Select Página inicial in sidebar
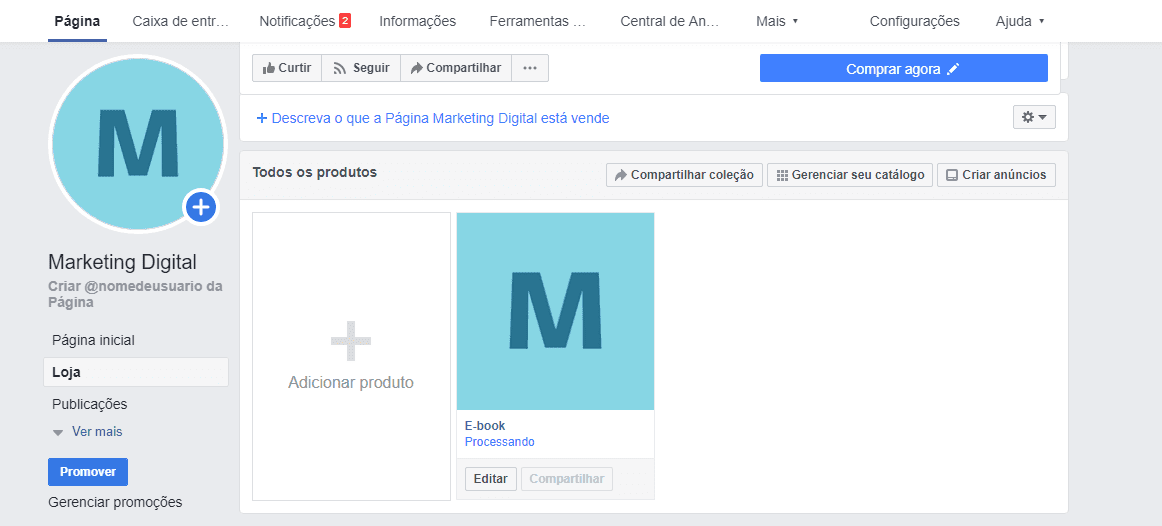1162x526 pixels. tap(93, 340)
